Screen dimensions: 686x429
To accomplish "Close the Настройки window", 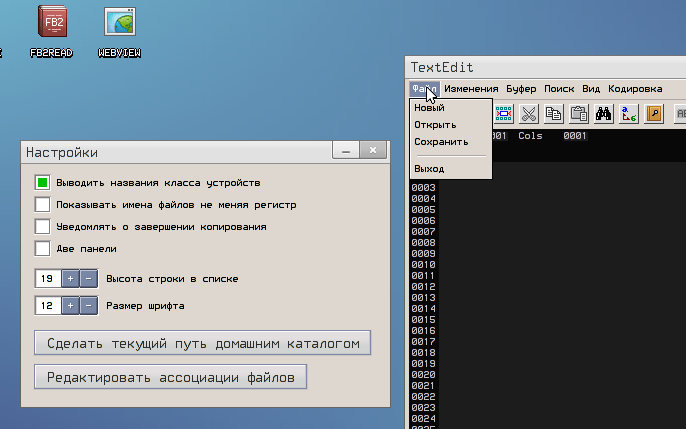I will tap(373, 150).
